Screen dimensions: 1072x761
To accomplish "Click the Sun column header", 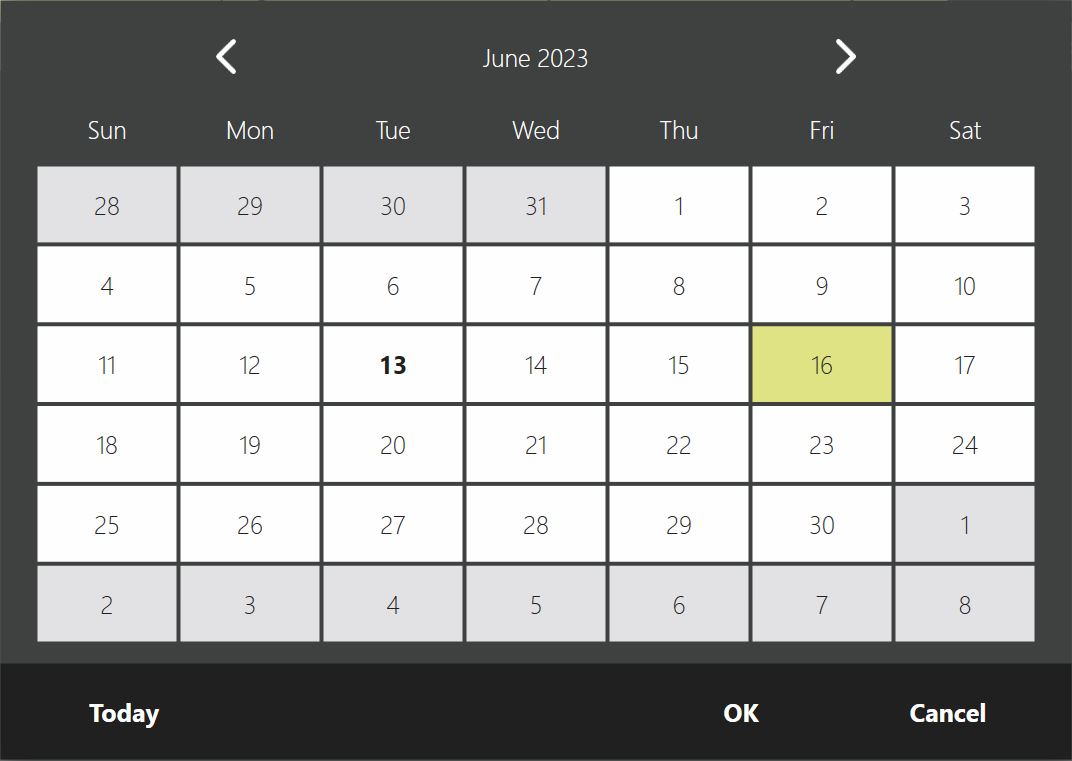I will coord(107,130).
